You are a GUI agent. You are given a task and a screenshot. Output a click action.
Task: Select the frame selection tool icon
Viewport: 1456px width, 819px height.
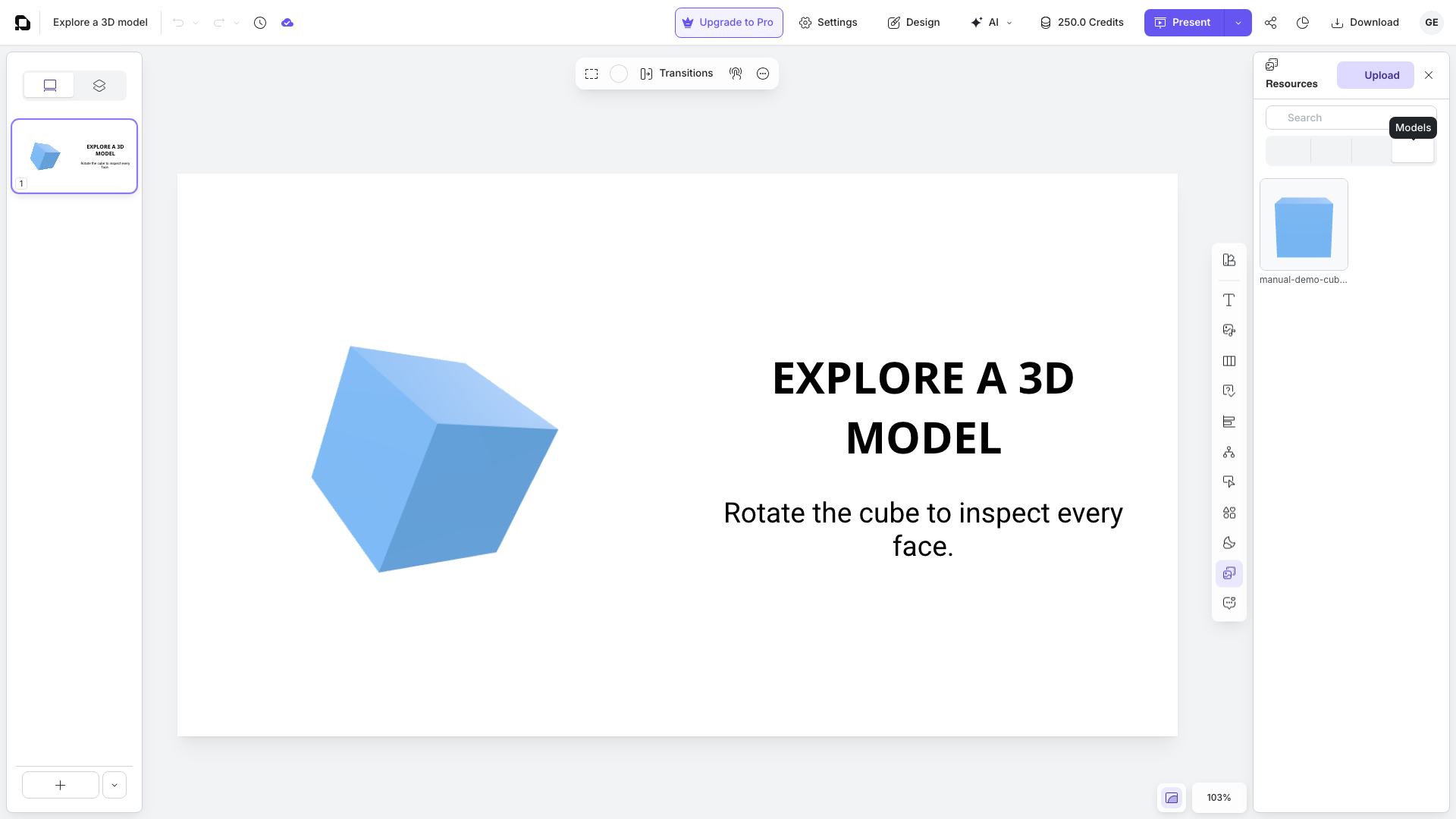pos(591,74)
